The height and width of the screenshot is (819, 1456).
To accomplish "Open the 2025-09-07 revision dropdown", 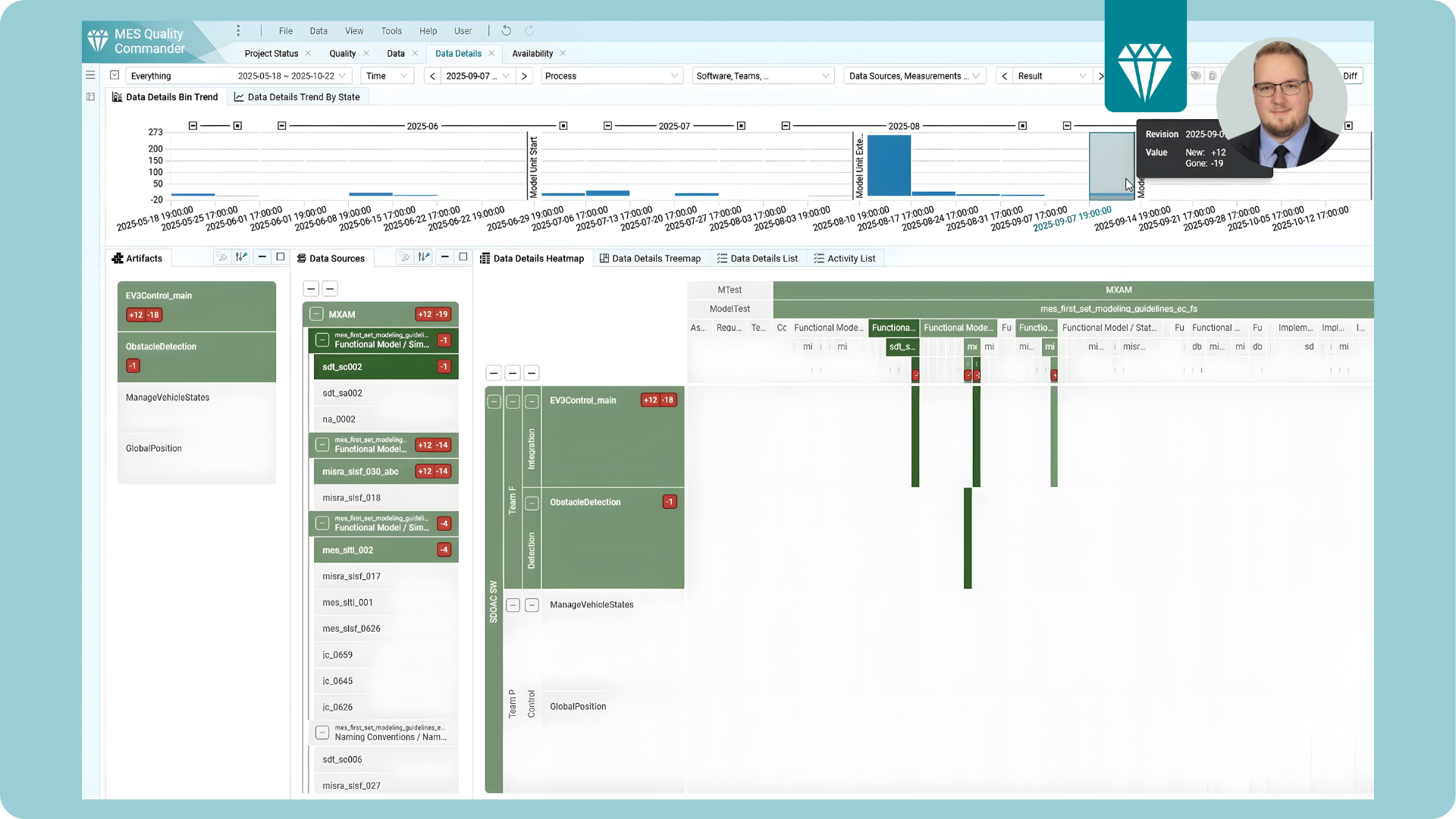I will 478,76.
